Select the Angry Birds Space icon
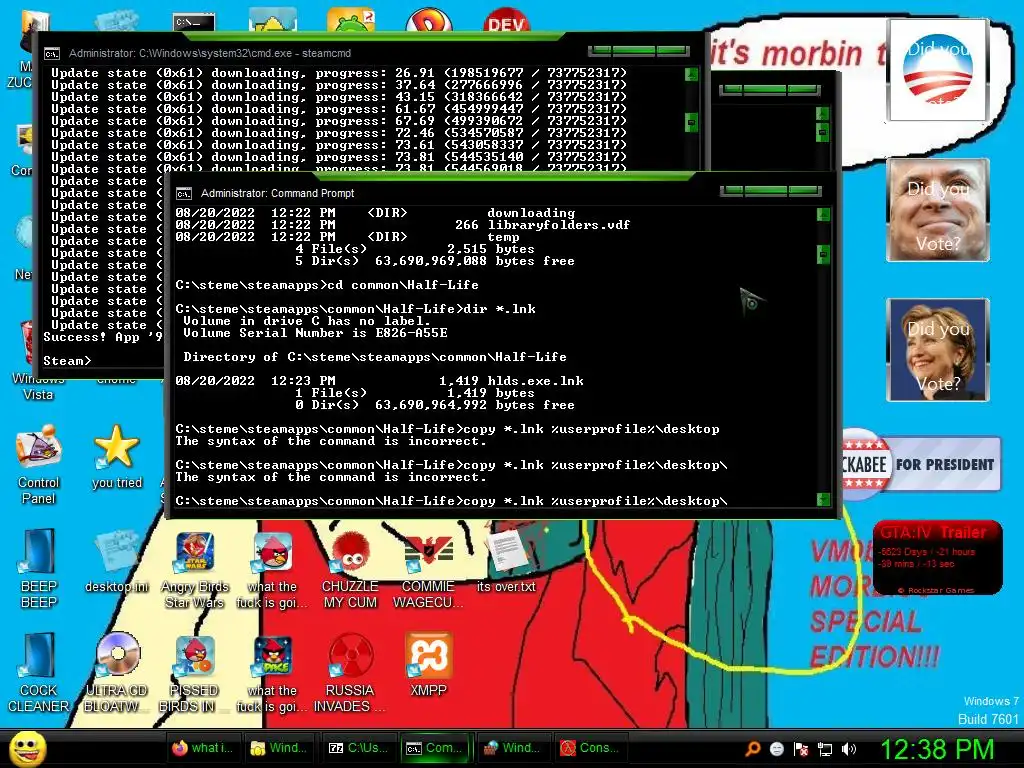This screenshot has height=768, width=1024. [272, 673]
